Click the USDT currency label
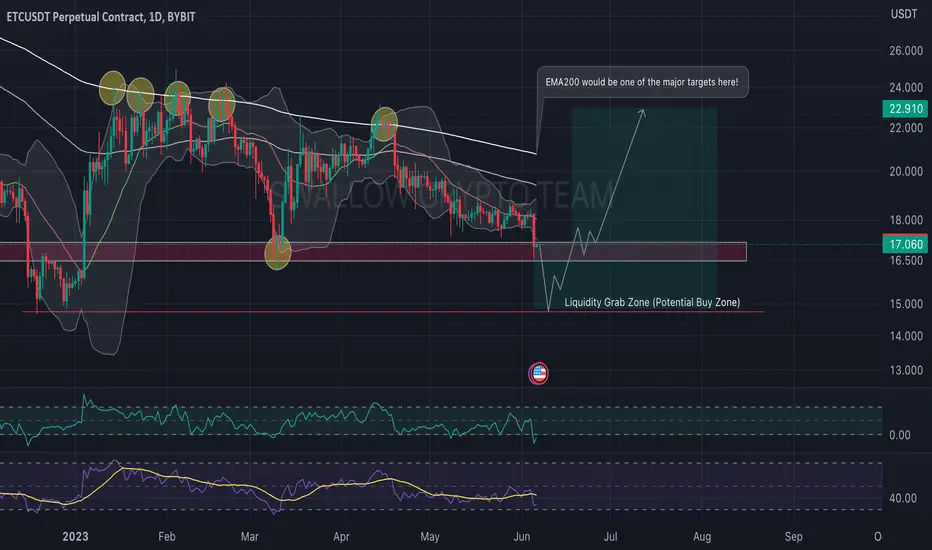 tap(903, 14)
